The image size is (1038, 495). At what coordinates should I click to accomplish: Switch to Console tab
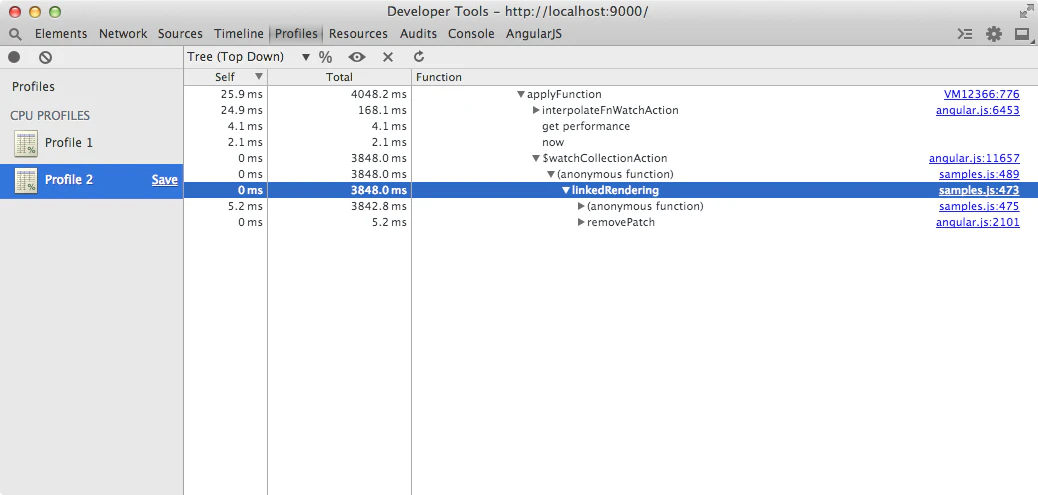(471, 34)
